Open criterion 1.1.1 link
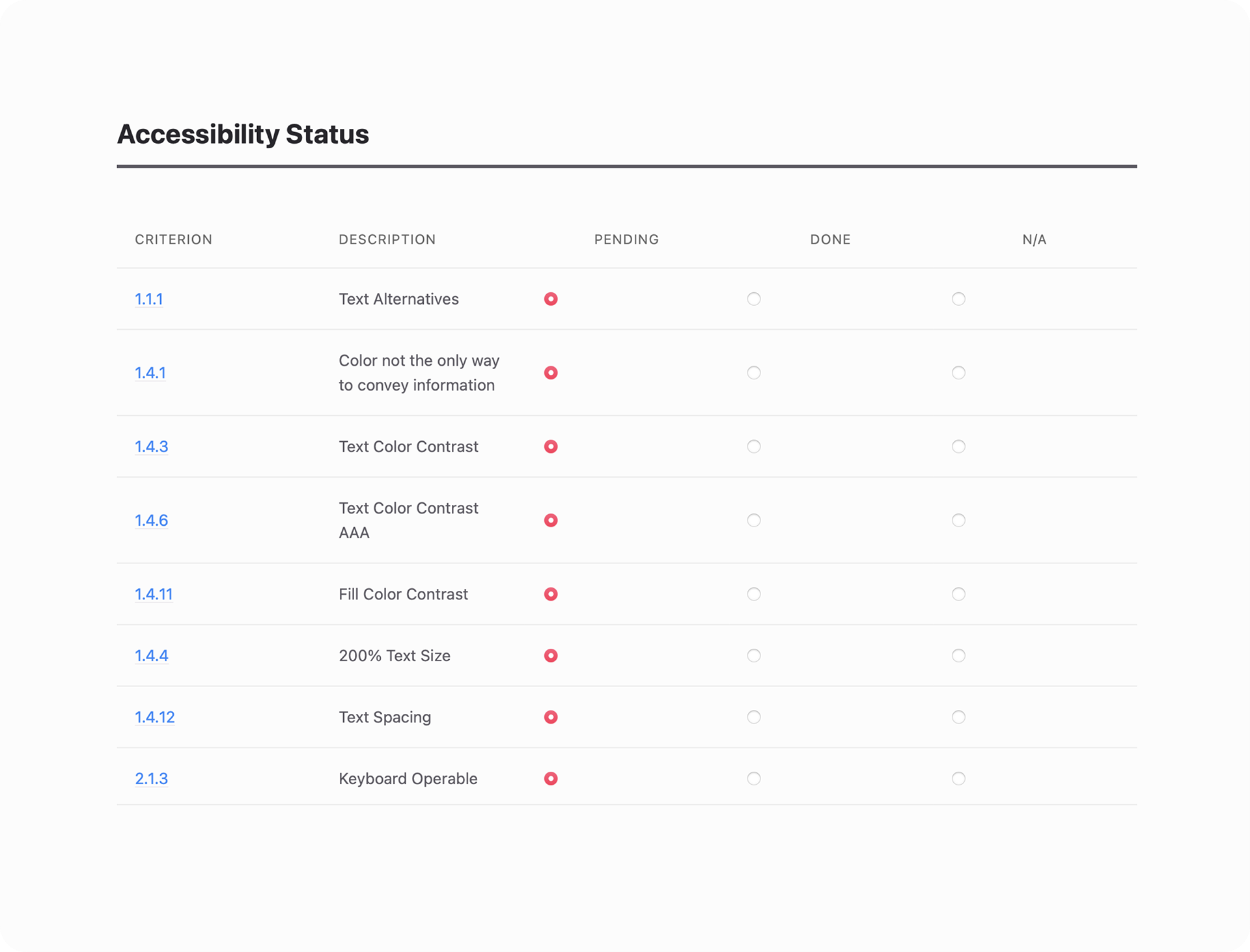The image size is (1250, 952). (x=148, y=299)
